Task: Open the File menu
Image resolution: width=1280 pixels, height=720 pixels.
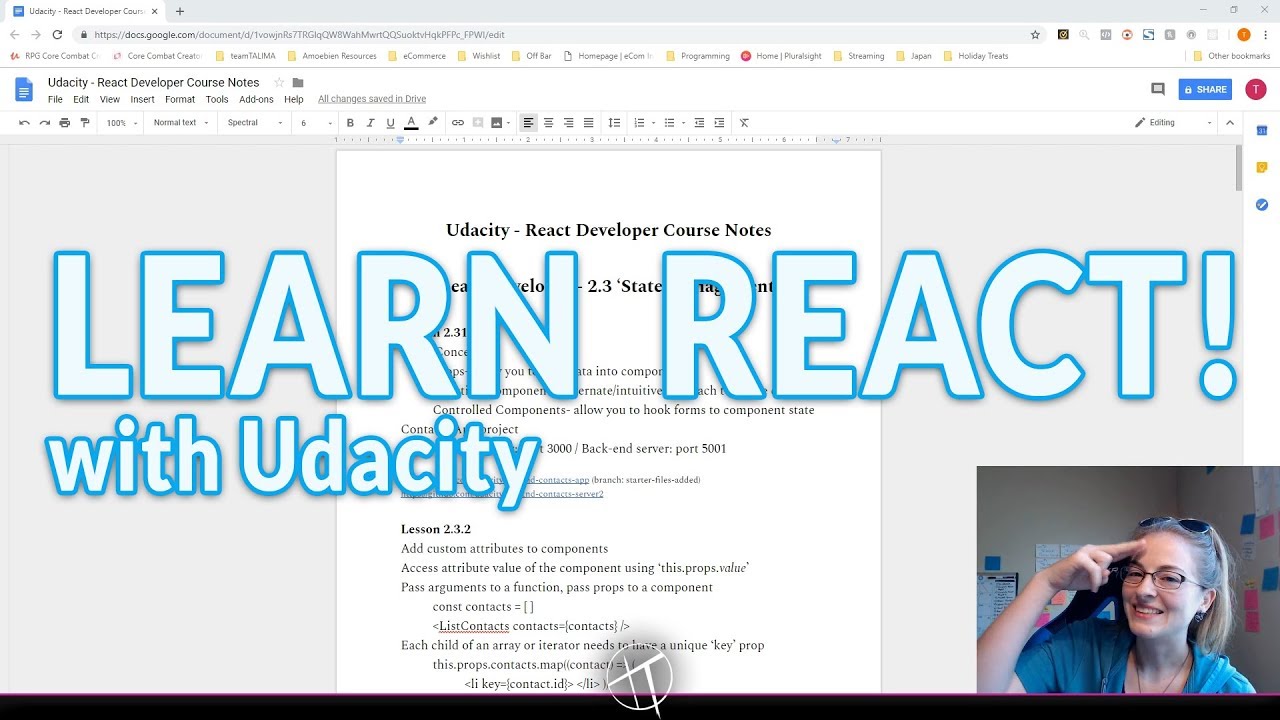Action: [55, 100]
